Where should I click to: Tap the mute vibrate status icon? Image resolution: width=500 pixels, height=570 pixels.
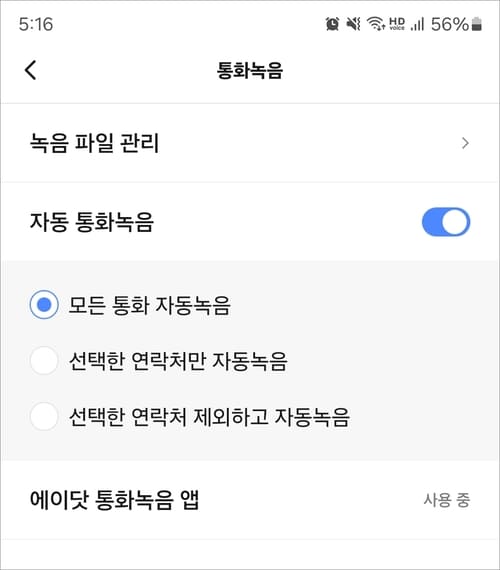353,24
